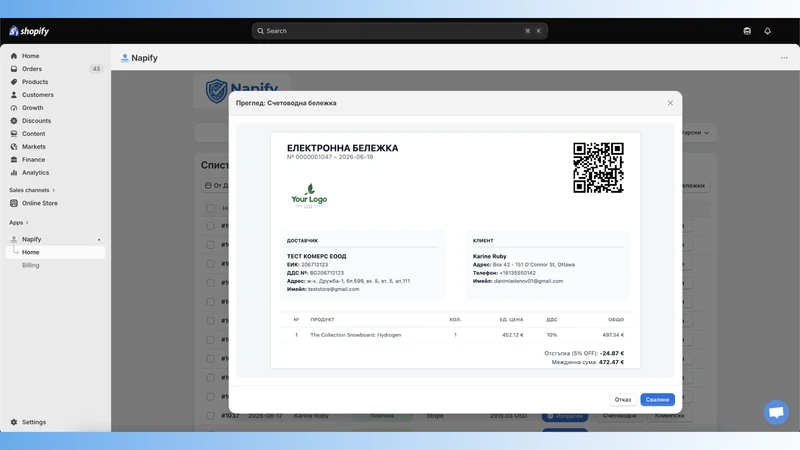
Task: Open the store icon in the top bar
Action: (x=747, y=31)
